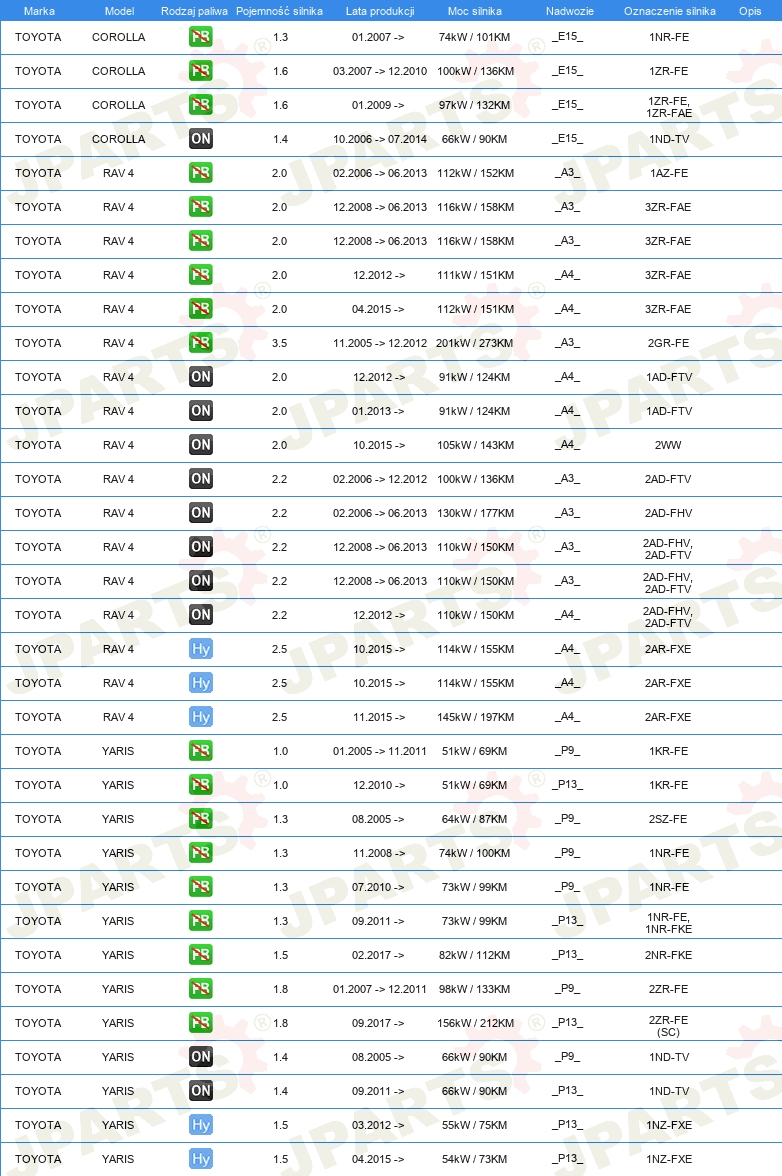Image resolution: width=782 pixels, height=1176 pixels.
Task: Select power cell 201kW / 273KM
Action: click(475, 343)
